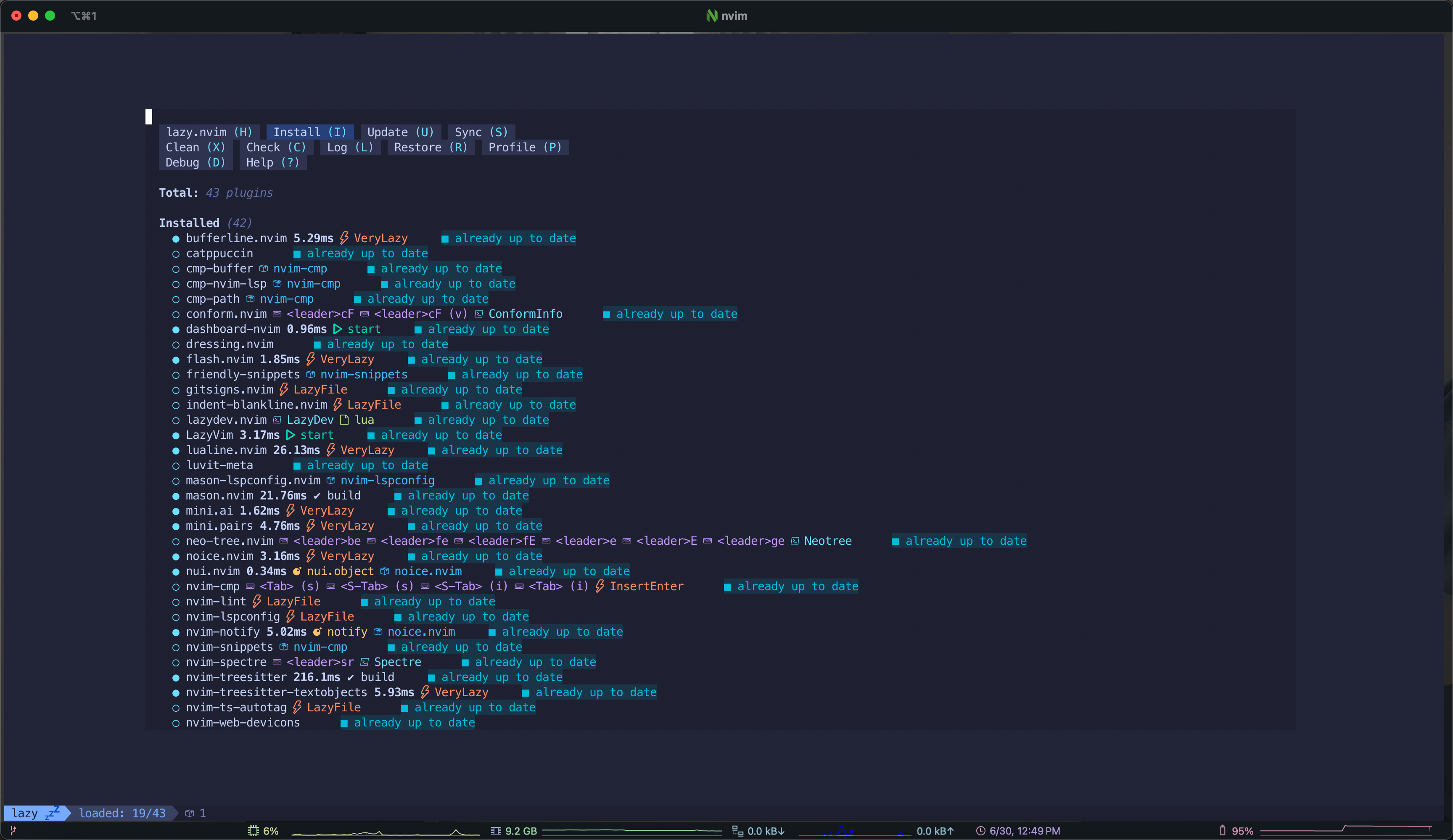This screenshot has height=840, width=1453.
Task: Click the require icon before nui.object
Action: click(297, 571)
